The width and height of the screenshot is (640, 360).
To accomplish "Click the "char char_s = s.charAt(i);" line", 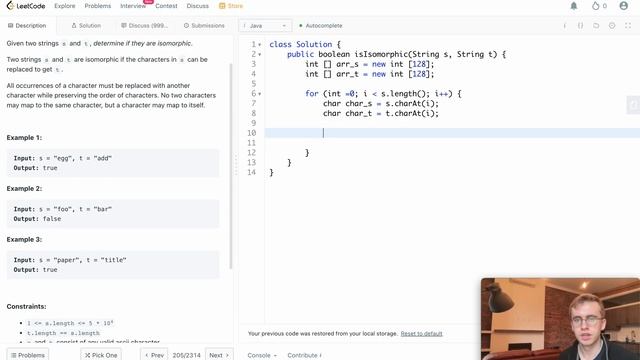I will point(381,104).
